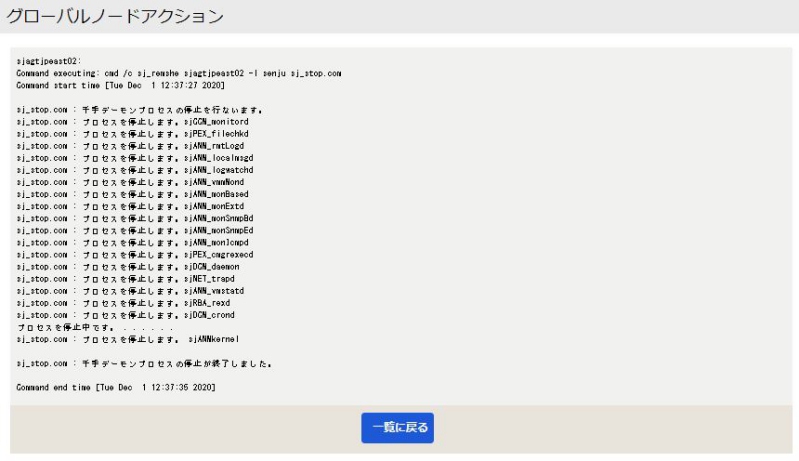Select the line stopping sjPEX_filechkd
799x461 pixels.
132,134
